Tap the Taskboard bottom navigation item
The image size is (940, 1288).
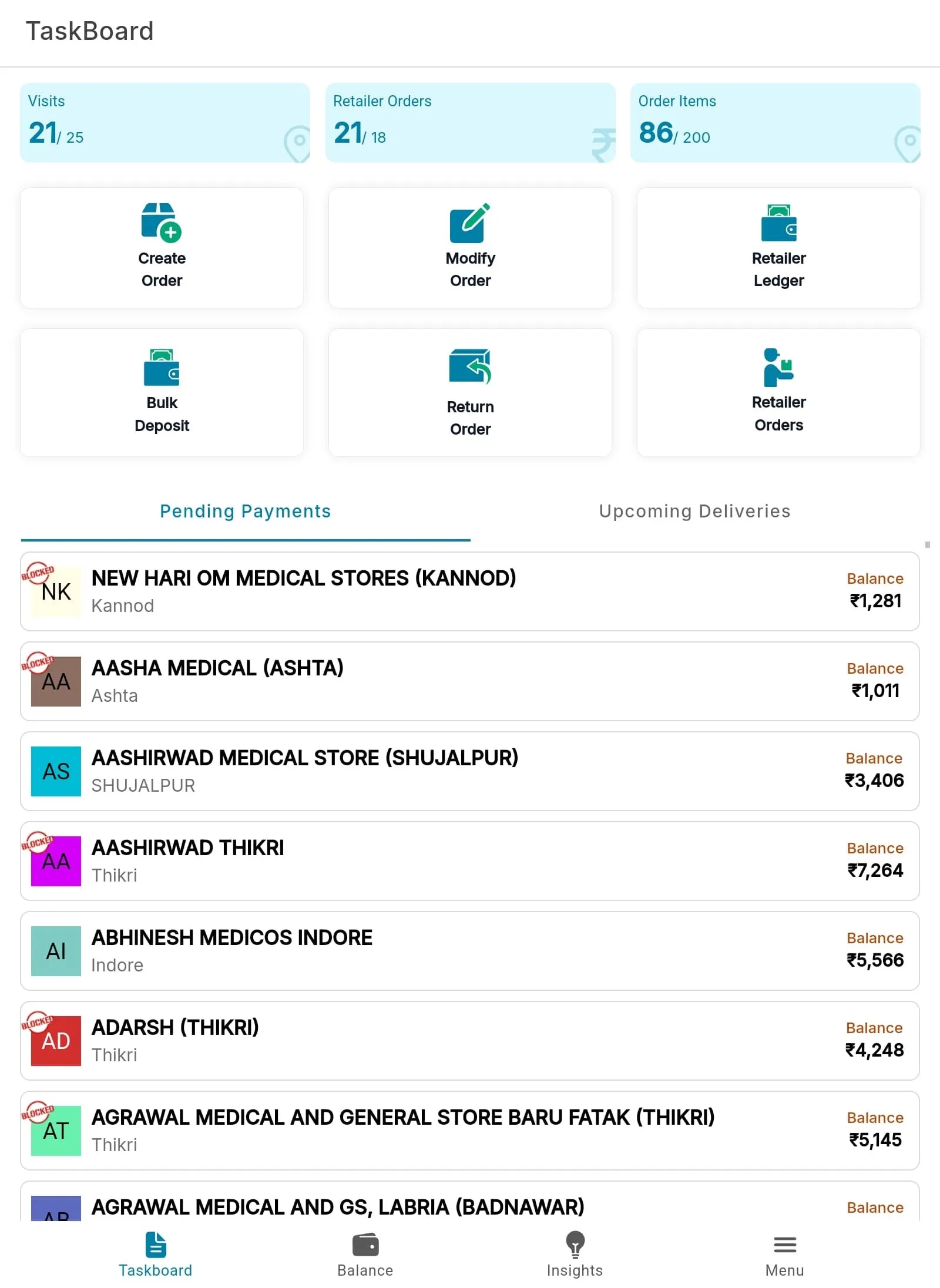(x=155, y=1255)
